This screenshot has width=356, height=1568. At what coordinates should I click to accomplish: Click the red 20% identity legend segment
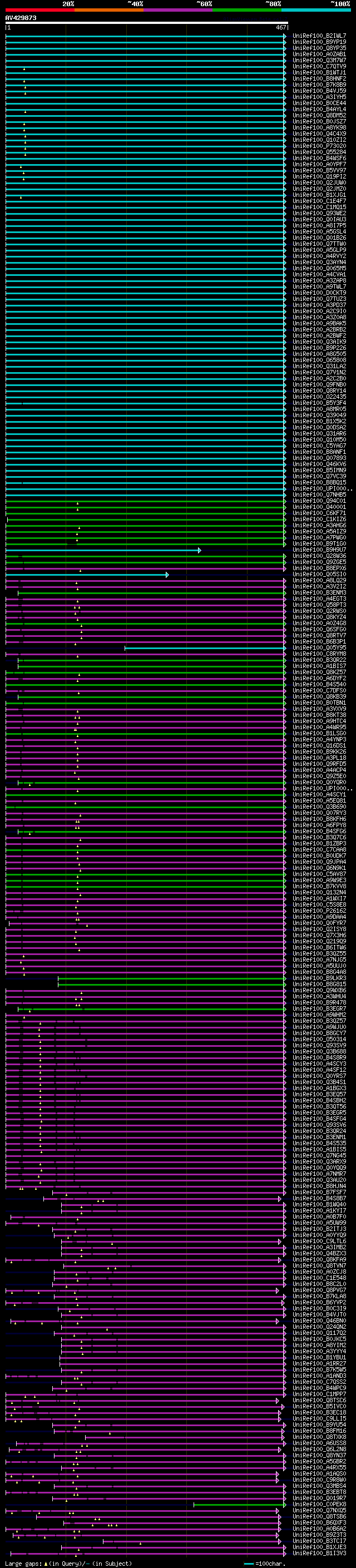click(40, 10)
